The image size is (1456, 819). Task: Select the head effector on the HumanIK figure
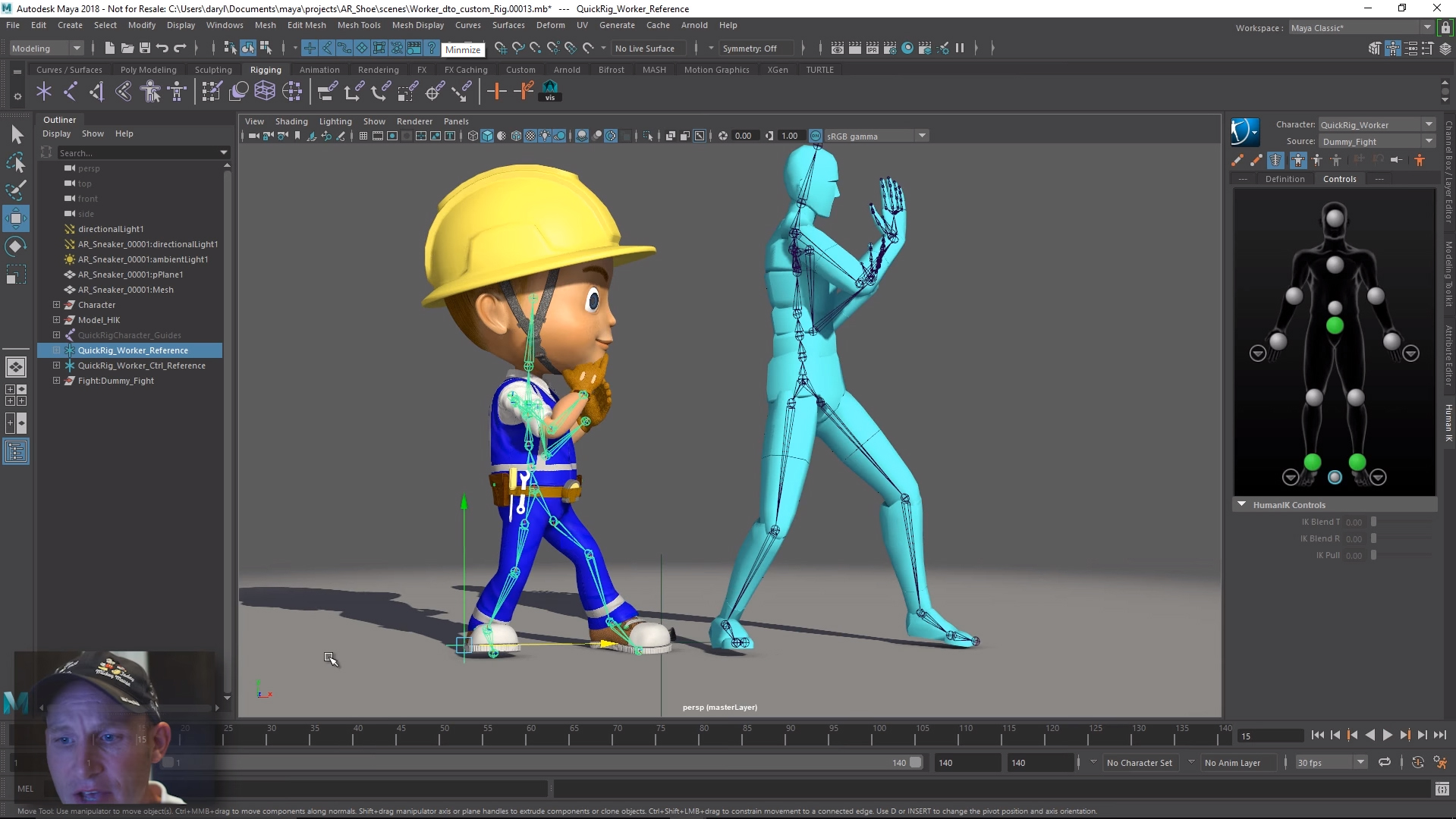tap(1335, 218)
